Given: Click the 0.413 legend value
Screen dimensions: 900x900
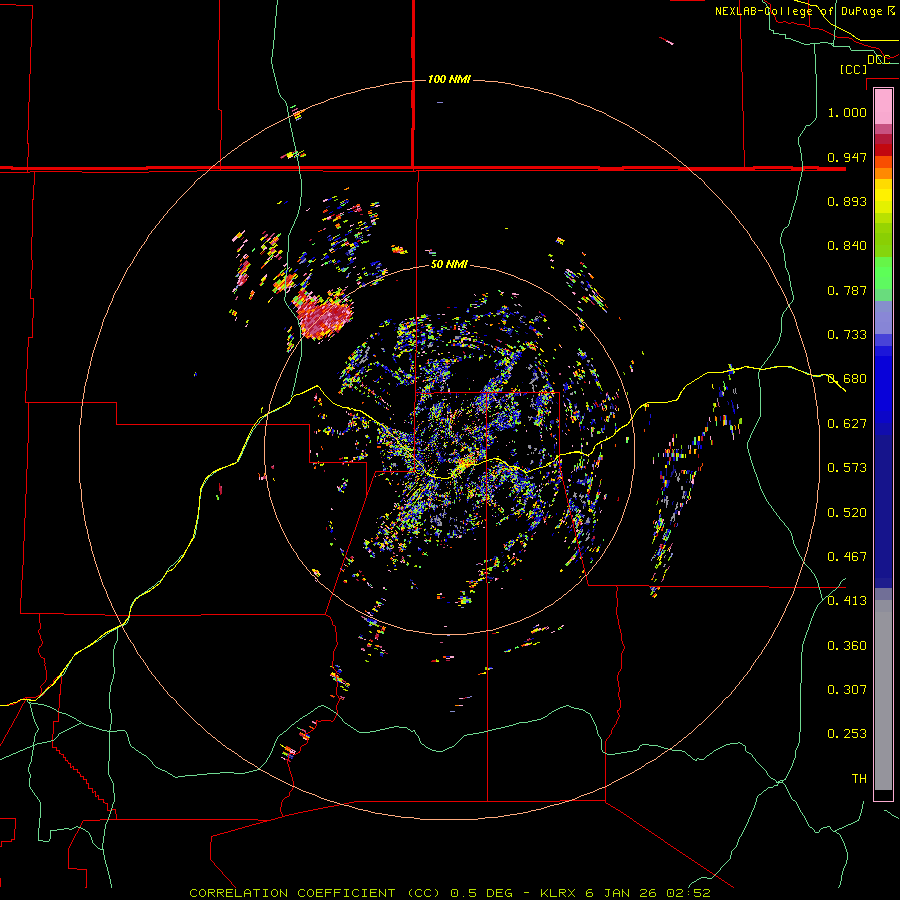Looking at the screenshot, I should point(847,601).
